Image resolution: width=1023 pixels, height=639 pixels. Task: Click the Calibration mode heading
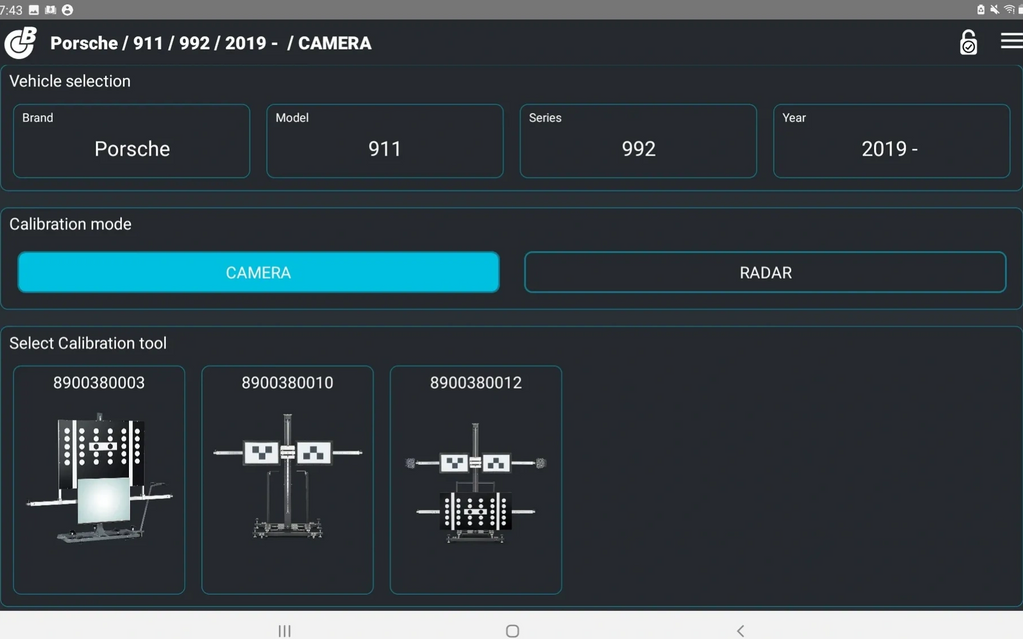click(x=70, y=224)
